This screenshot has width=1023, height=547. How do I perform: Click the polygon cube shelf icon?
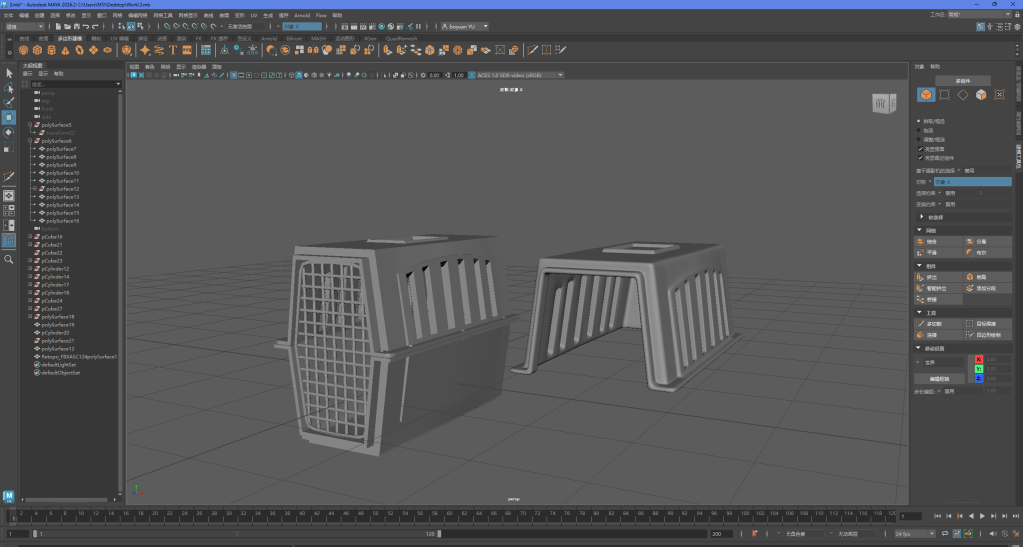tap(37, 49)
